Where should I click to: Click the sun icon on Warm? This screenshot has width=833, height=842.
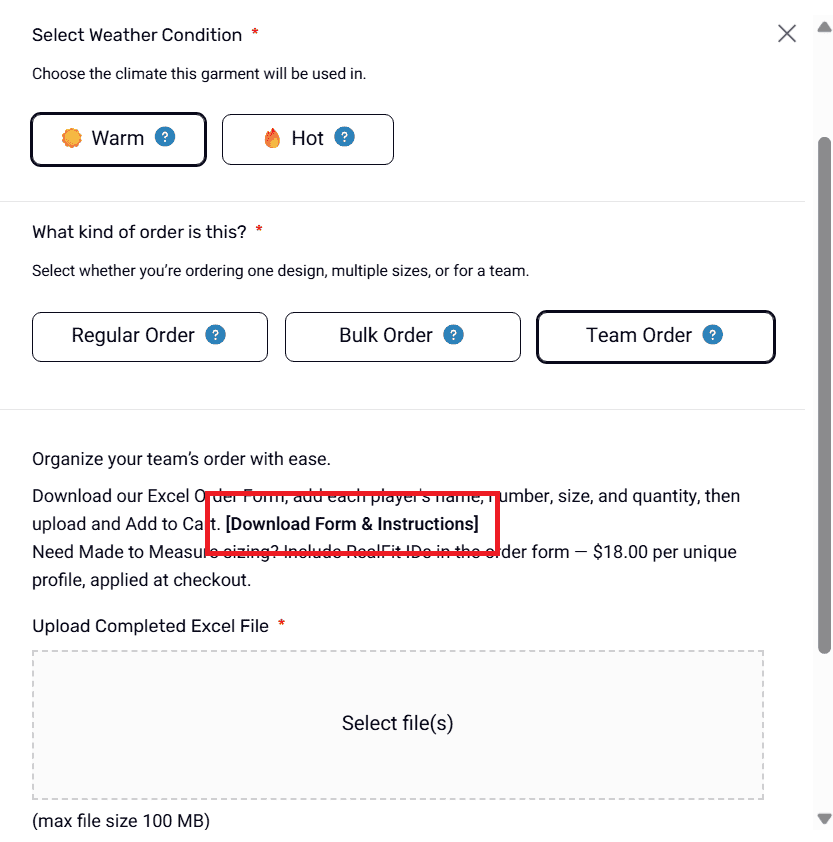(71, 138)
